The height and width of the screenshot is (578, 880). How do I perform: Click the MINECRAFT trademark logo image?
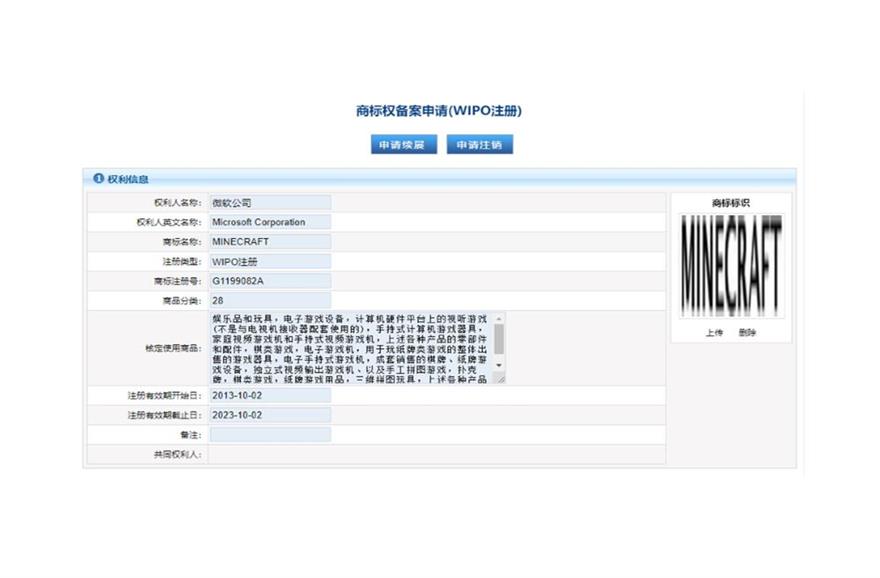coord(731,267)
